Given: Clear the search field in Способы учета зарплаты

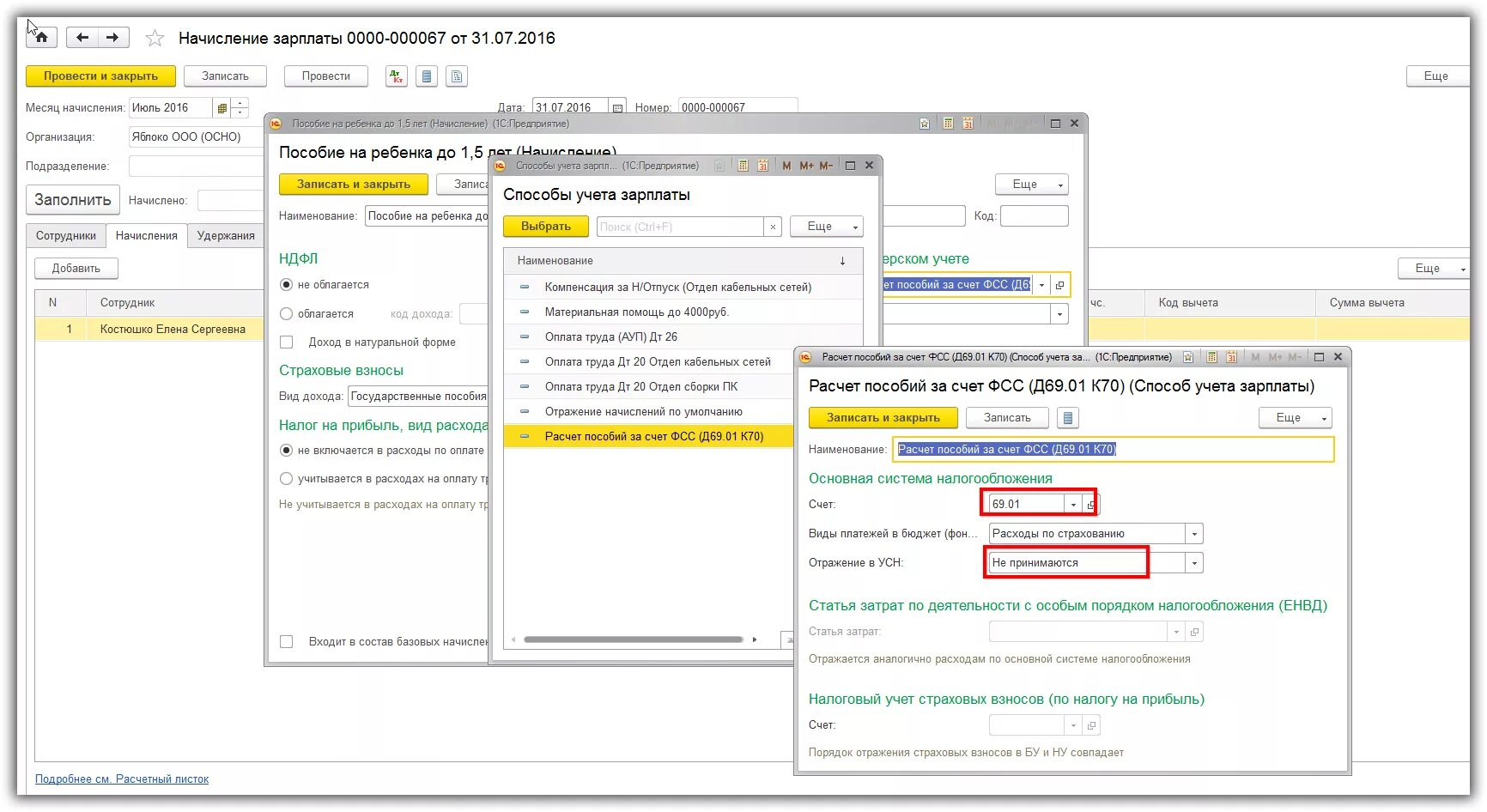Looking at the screenshot, I should coord(773,227).
